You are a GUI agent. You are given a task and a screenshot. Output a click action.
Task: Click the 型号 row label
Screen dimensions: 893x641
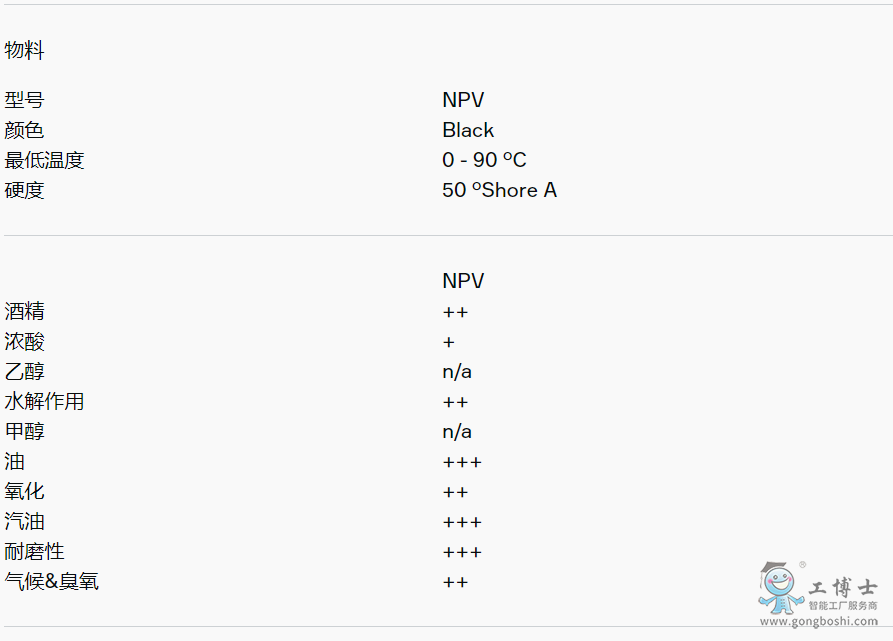tap(24, 100)
